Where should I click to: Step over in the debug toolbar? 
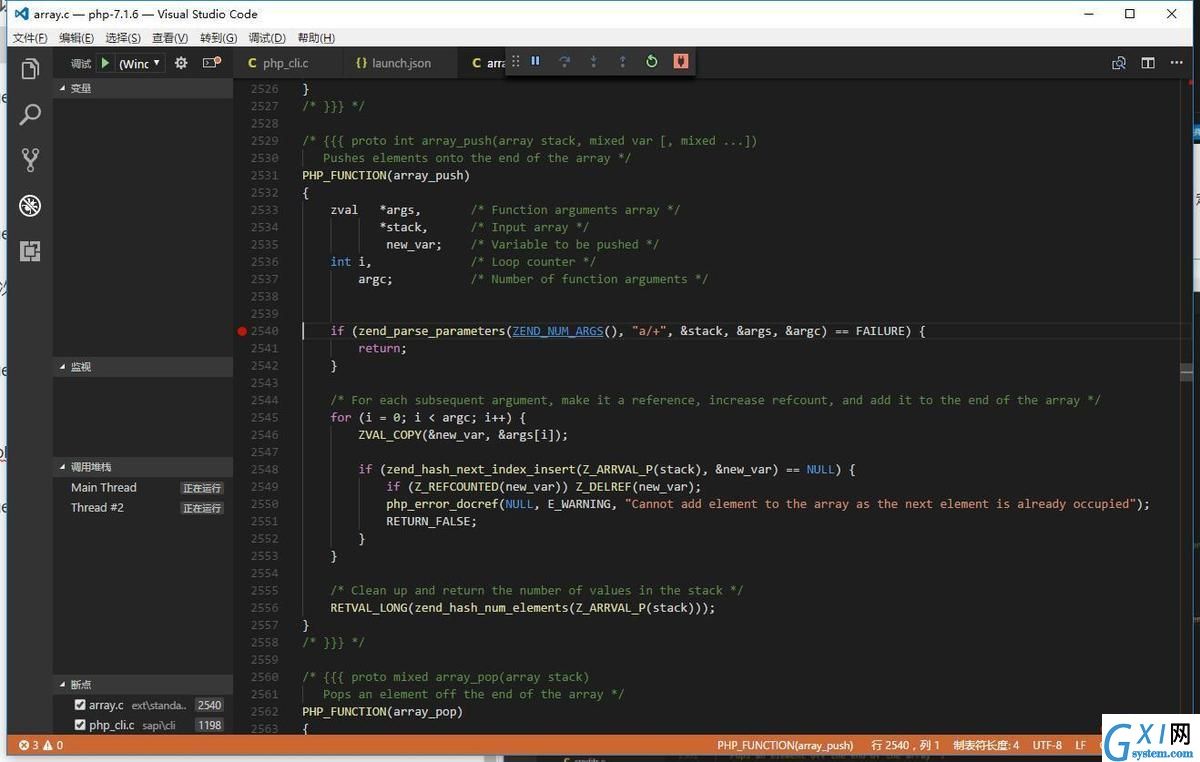(x=564, y=61)
